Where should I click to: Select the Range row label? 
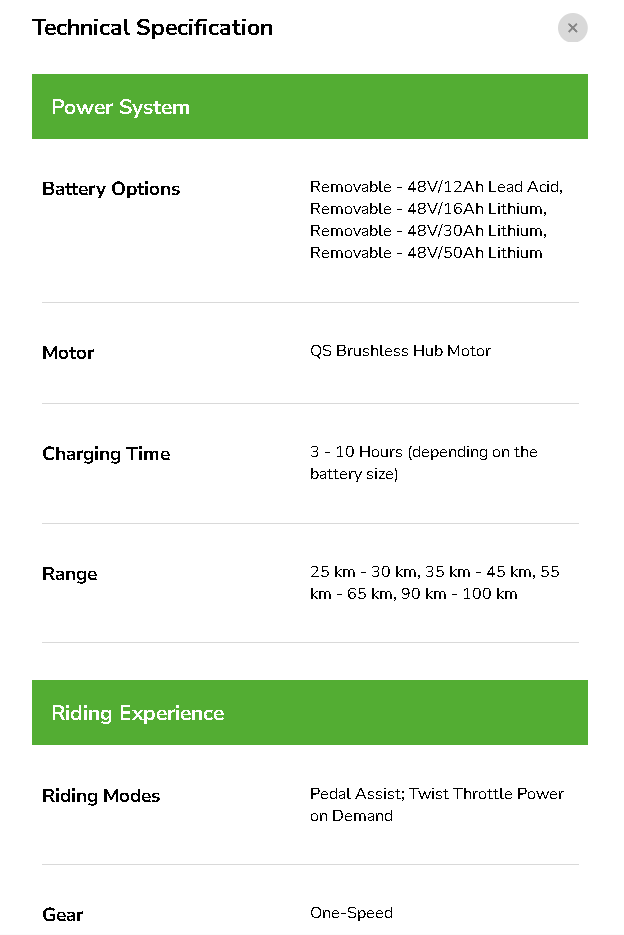tap(70, 574)
